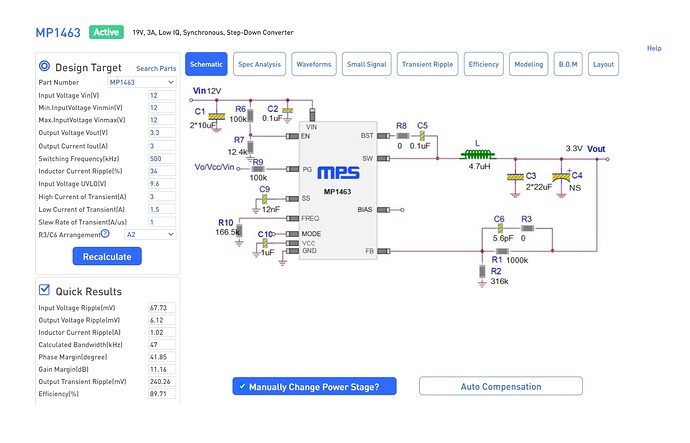This screenshot has width=690, height=443.
Task: Click the Vo/Vcc/Vin label on schematic
Action: (214, 167)
